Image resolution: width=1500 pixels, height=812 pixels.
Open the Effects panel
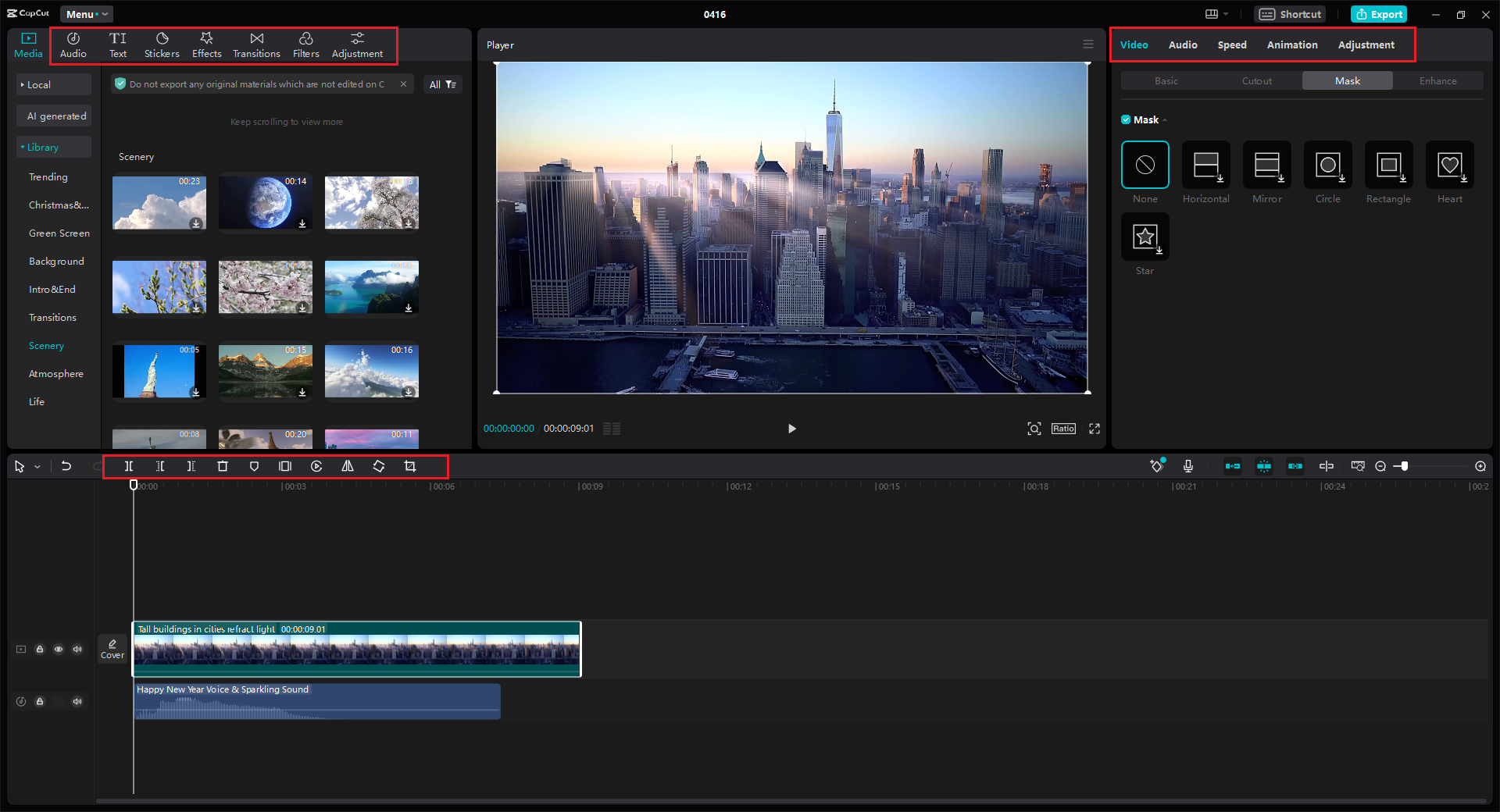[206, 45]
